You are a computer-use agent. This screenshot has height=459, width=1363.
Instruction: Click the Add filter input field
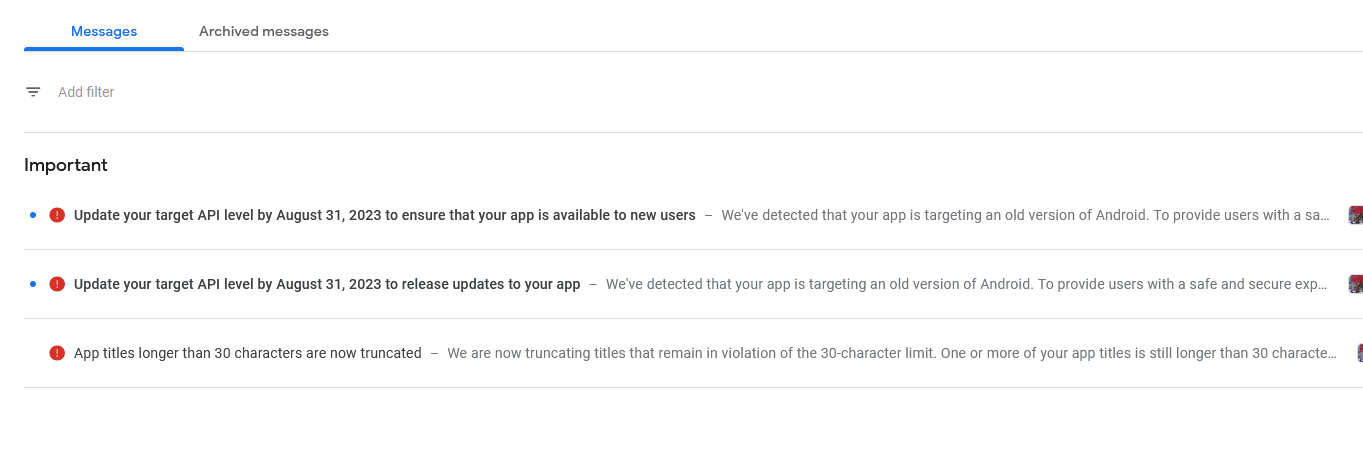click(x=86, y=92)
